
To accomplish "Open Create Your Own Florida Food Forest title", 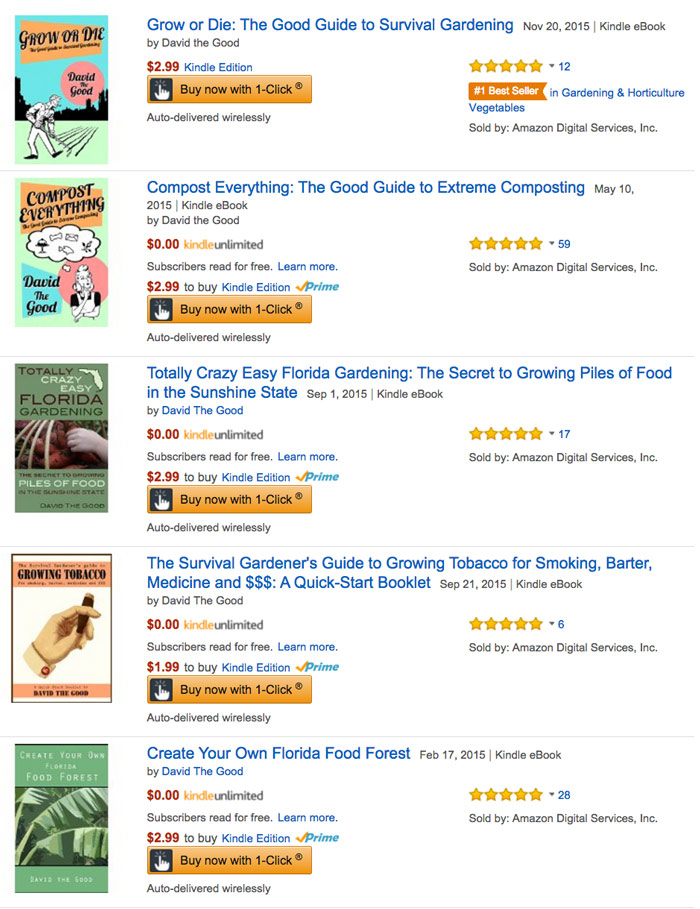I will pos(278,753).
